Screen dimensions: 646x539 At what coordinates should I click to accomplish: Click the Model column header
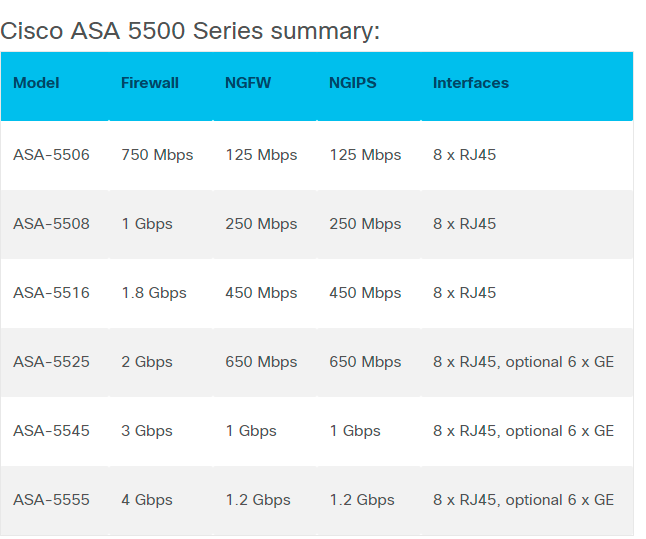click(x=36, y=83)
